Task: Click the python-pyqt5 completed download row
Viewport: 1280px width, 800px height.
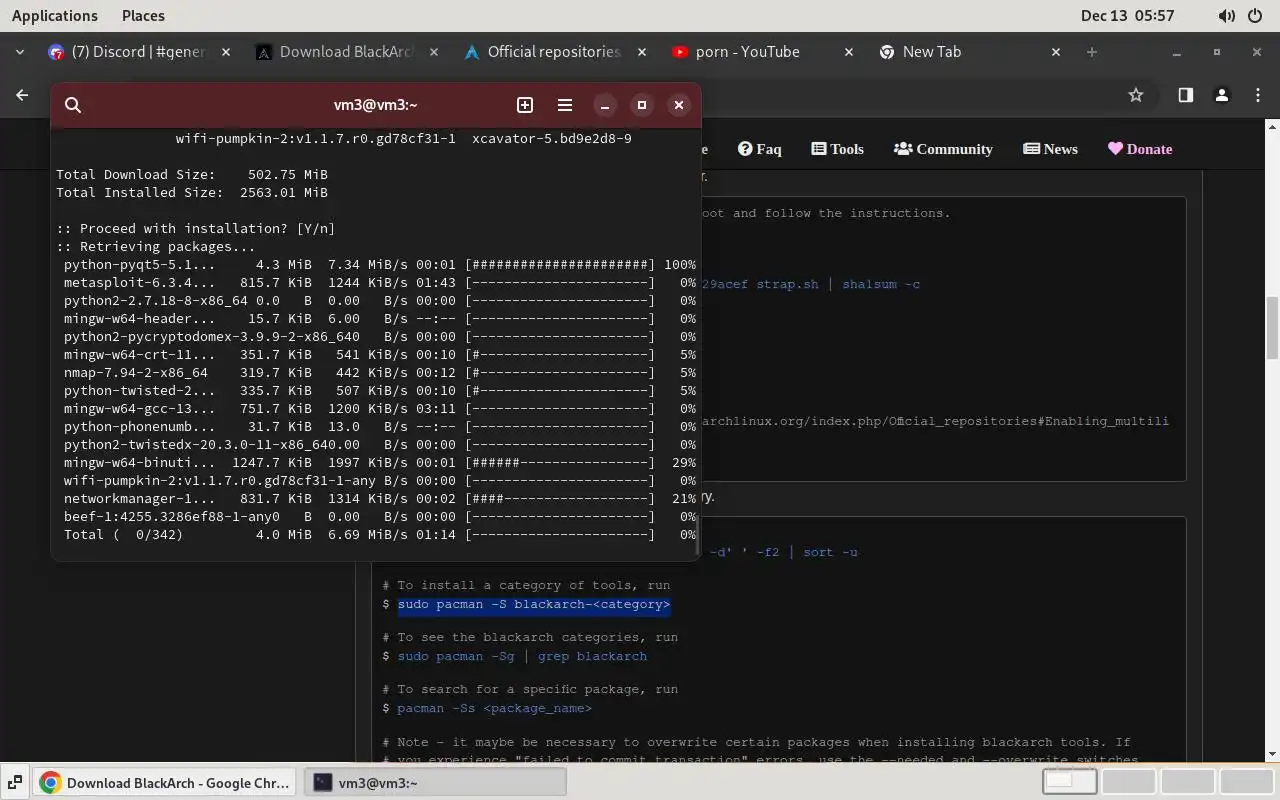Action: (x=379, y=265)
